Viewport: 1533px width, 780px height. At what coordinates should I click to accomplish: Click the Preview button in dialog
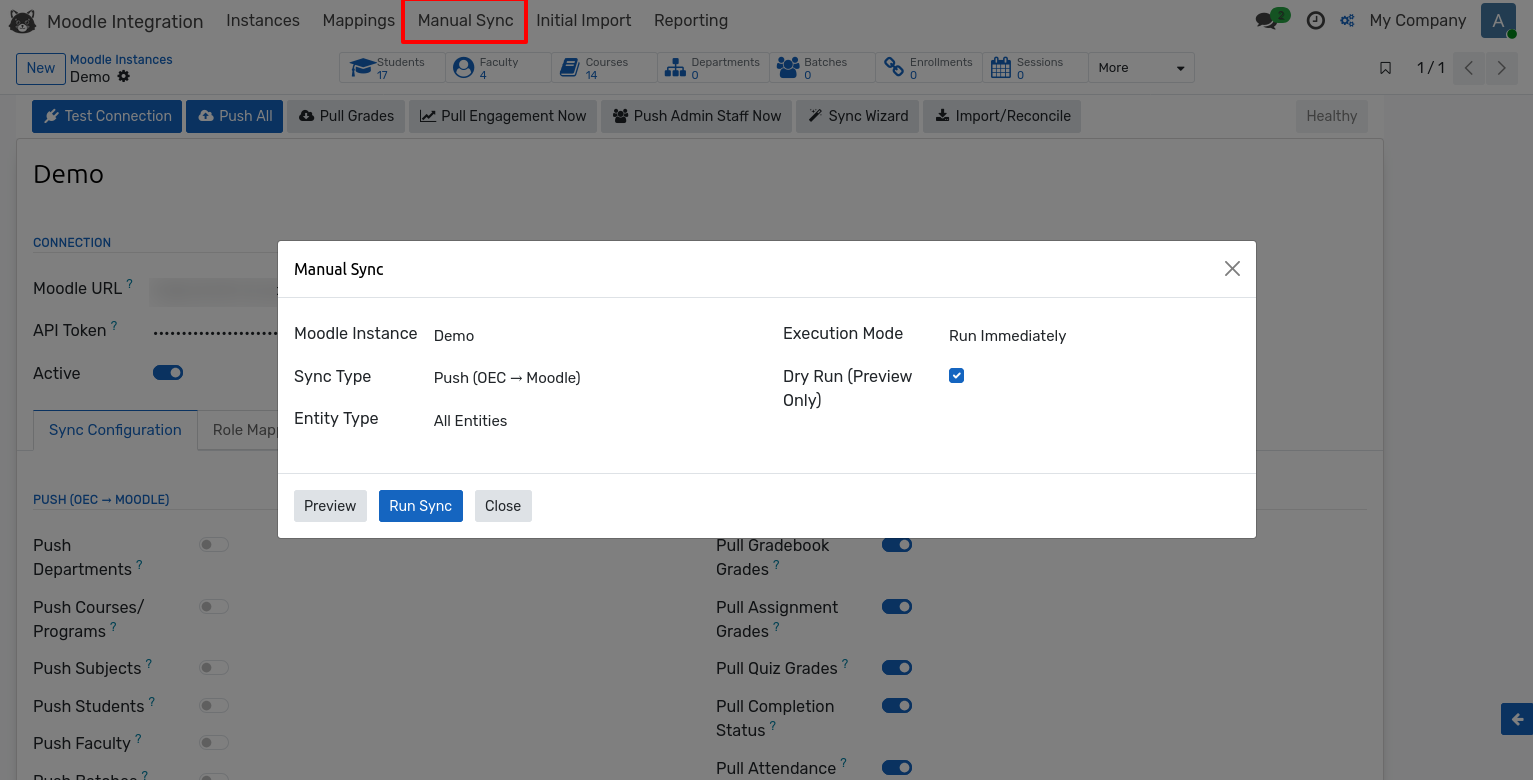[x=330, y=506]
